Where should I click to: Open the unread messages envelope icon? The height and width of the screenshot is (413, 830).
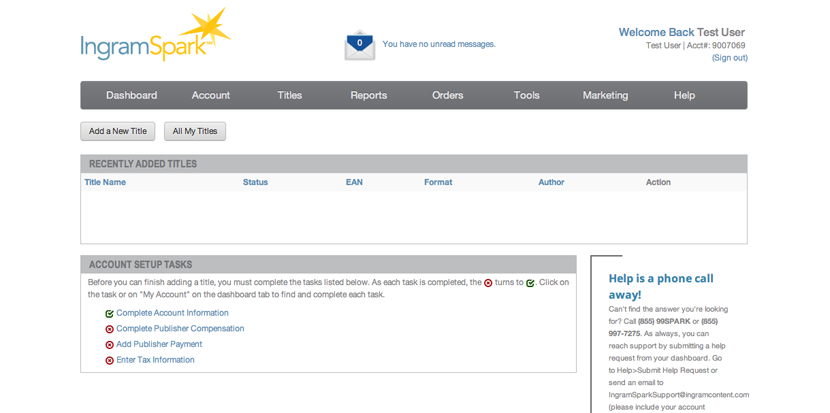[359, 45]
